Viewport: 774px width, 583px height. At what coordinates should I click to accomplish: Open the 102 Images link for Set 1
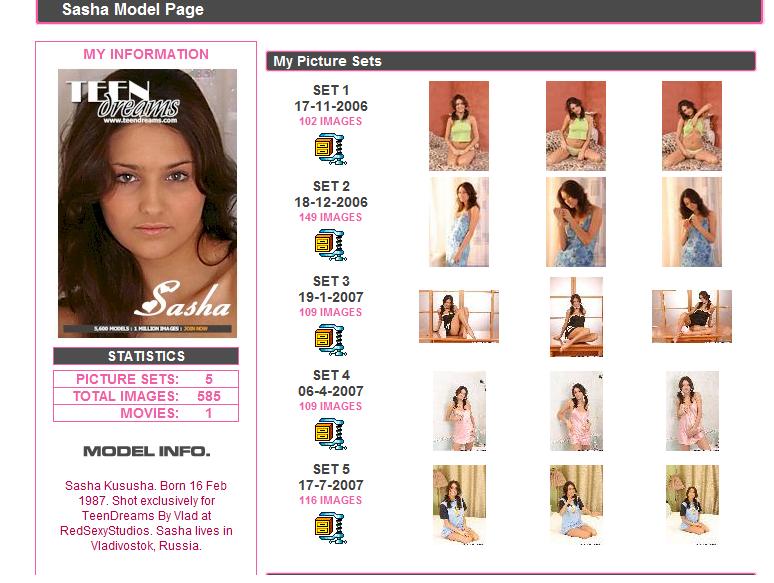330,122
